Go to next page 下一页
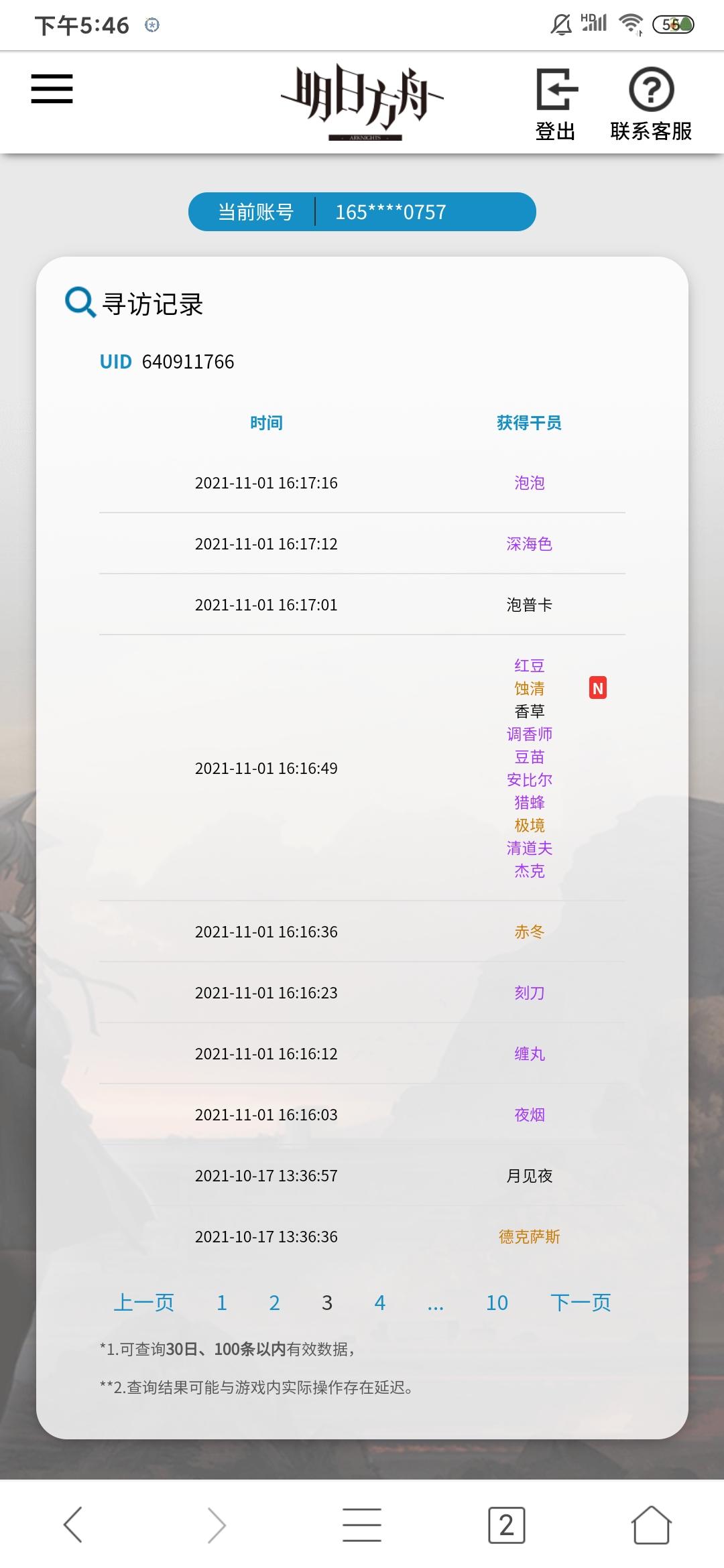The height and width of the screenshot is (1568, 724). [x=581, y=1303]
